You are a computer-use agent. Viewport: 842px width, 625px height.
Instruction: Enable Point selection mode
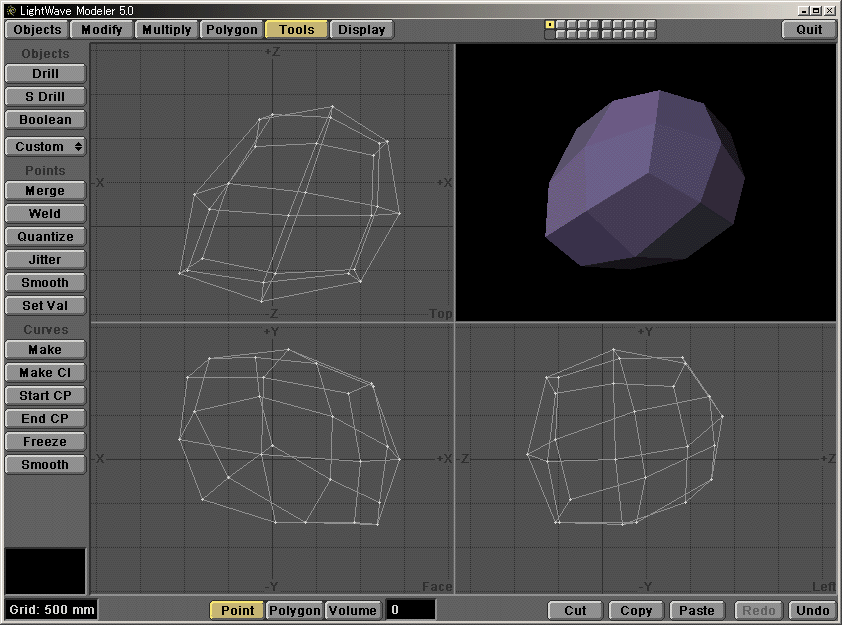[x=236, y=610]
